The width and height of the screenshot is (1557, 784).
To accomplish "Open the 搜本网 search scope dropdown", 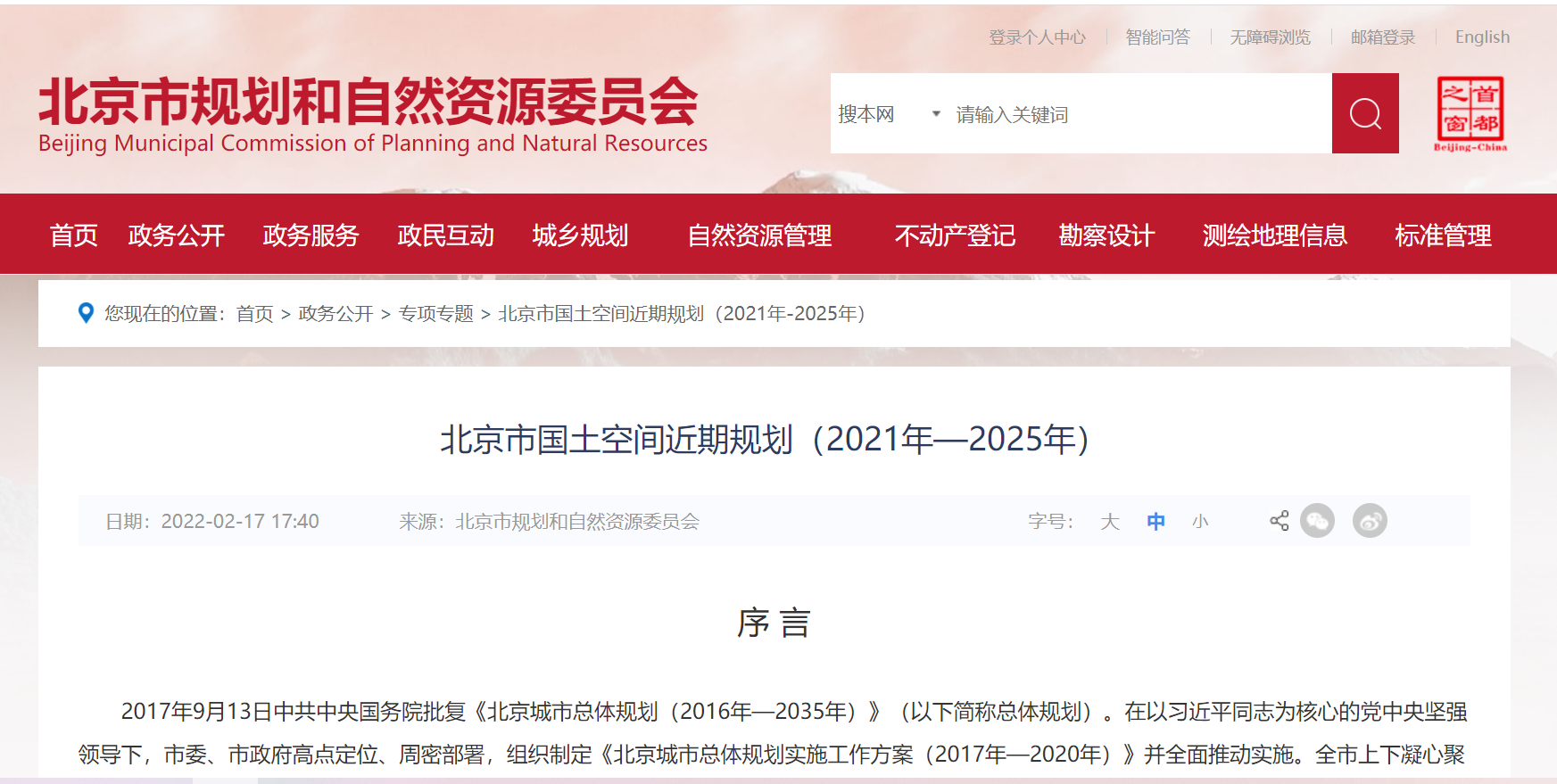I will click(x=888, y=114).
